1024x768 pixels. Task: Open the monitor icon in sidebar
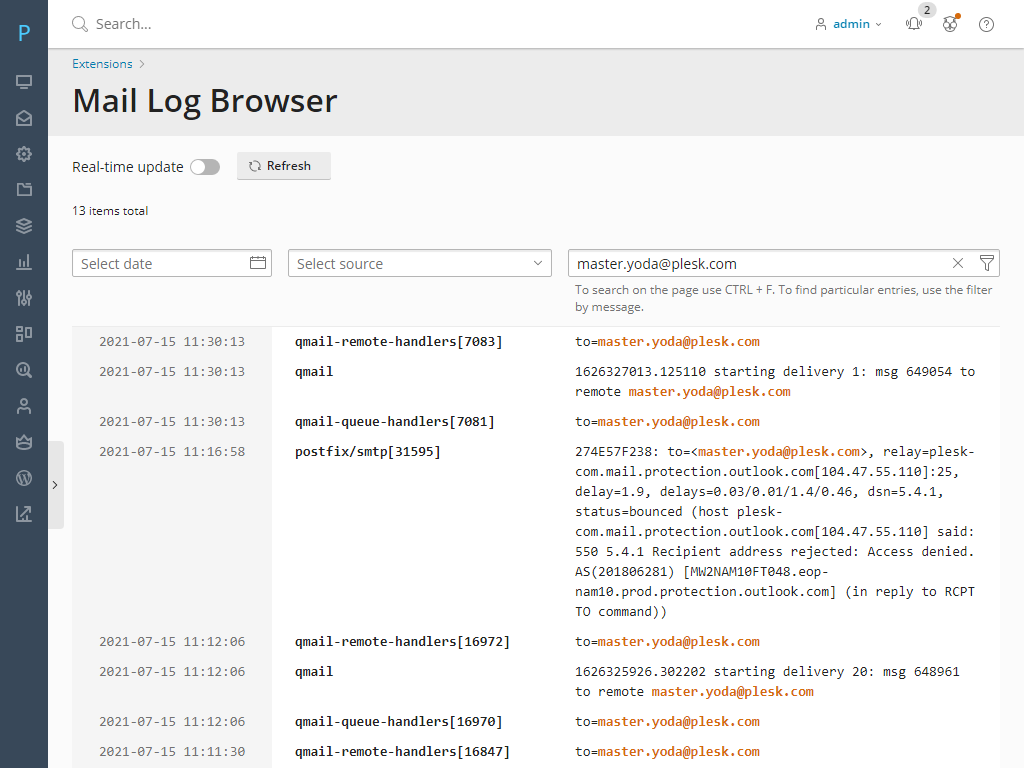pos(24,82)
